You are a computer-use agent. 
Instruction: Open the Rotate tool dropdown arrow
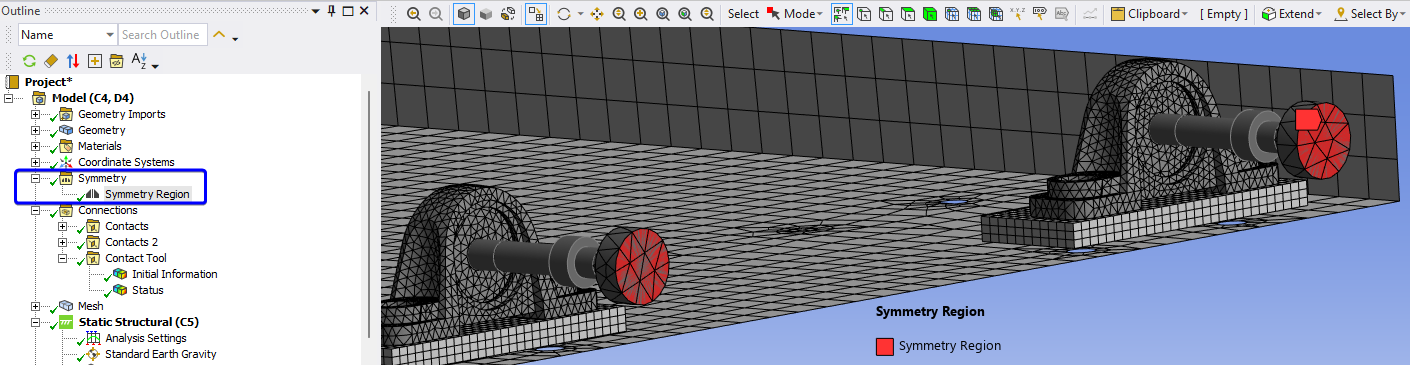coord(580,15)
